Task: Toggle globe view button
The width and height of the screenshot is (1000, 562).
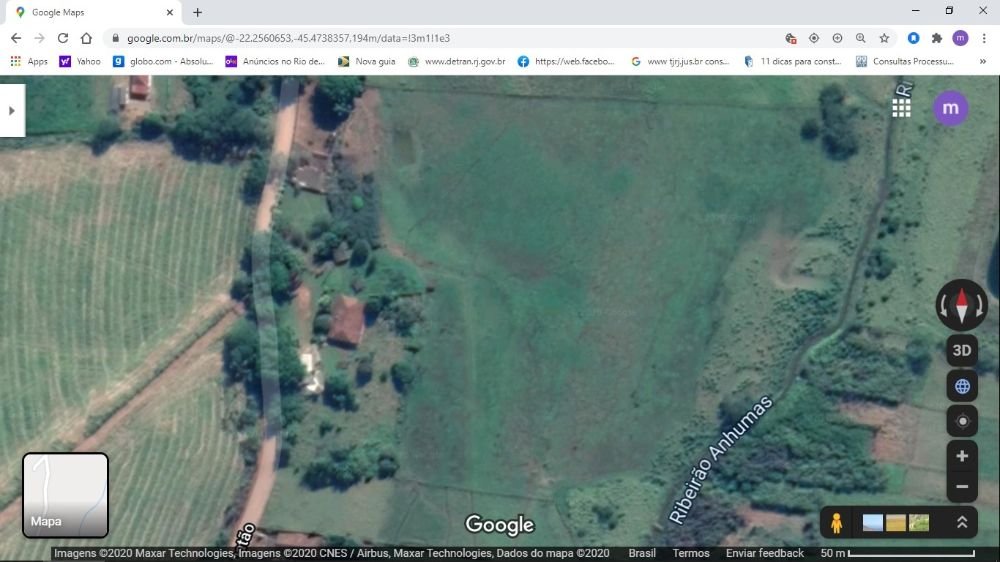Action: 962,387
